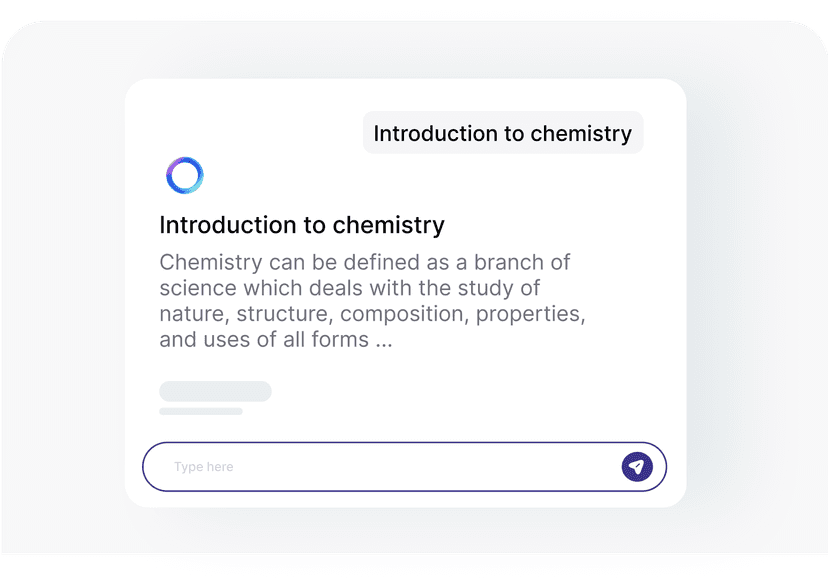Click the thin gray loading placeholder line
The height and width of the screenshot is (586, 828).
tap(200, 411)
